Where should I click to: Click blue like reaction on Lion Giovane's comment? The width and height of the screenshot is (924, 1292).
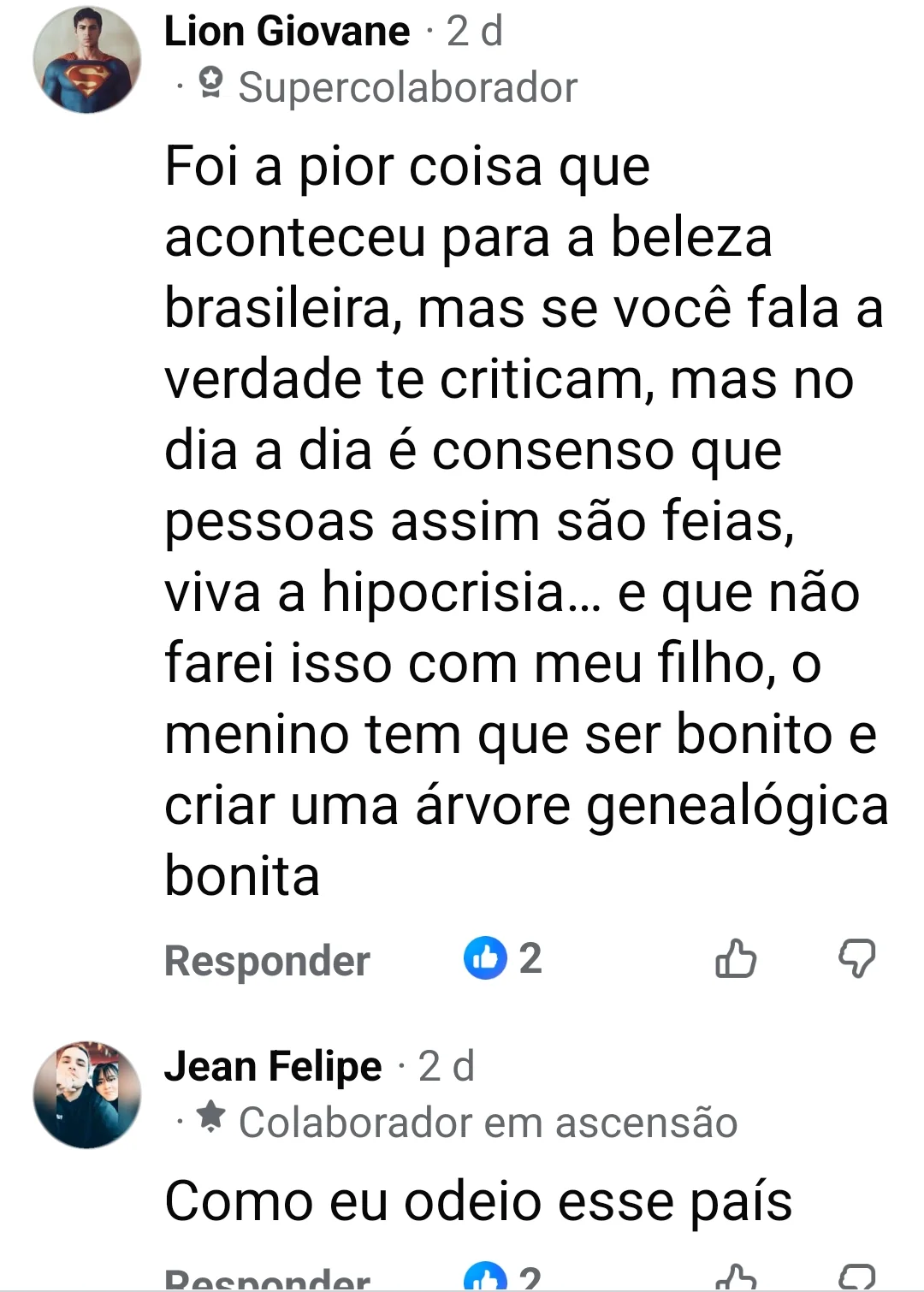485,957
